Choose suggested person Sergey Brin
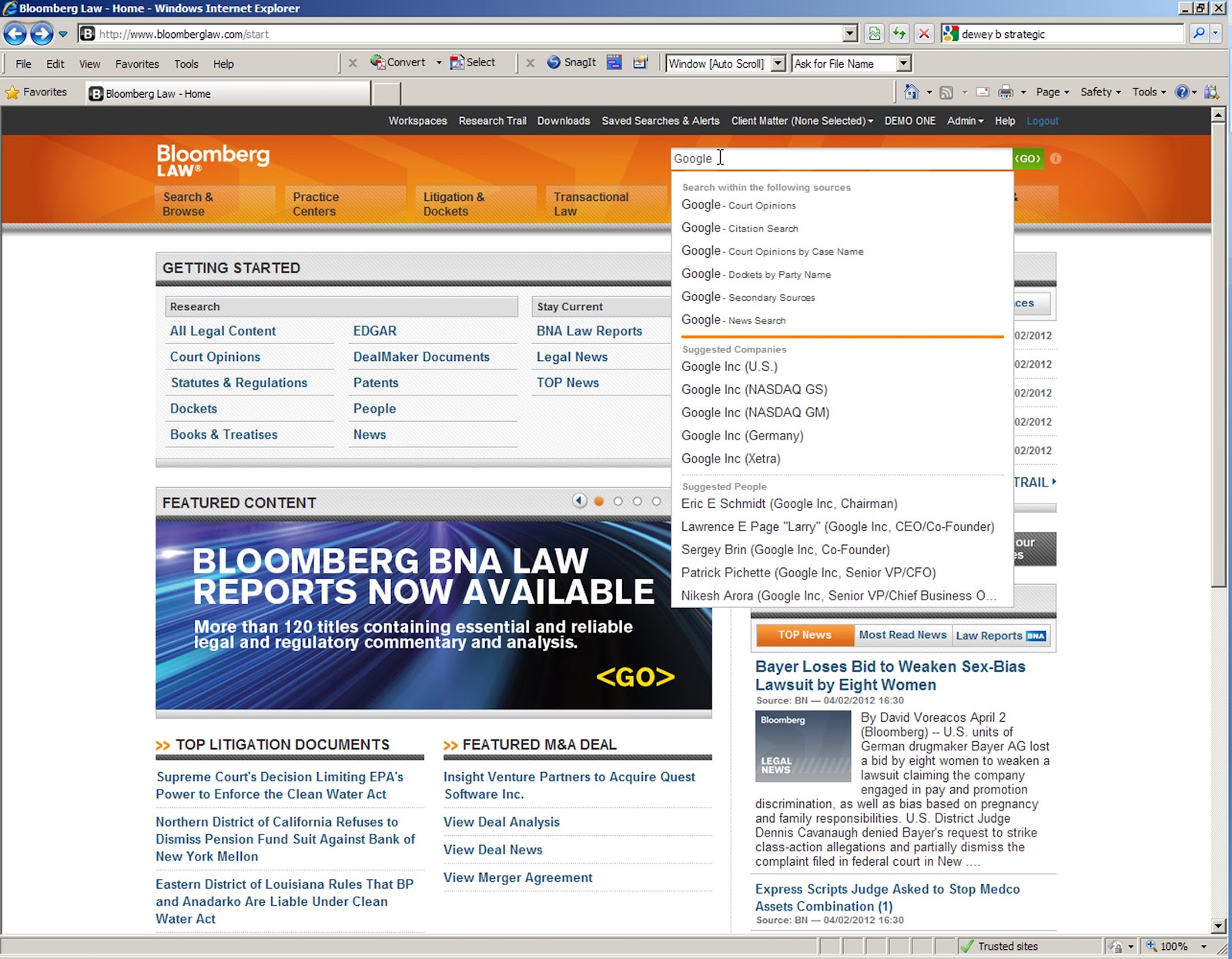Image resolution: width=1232 pixels, height=959 pixels. [x=785, y=550]
